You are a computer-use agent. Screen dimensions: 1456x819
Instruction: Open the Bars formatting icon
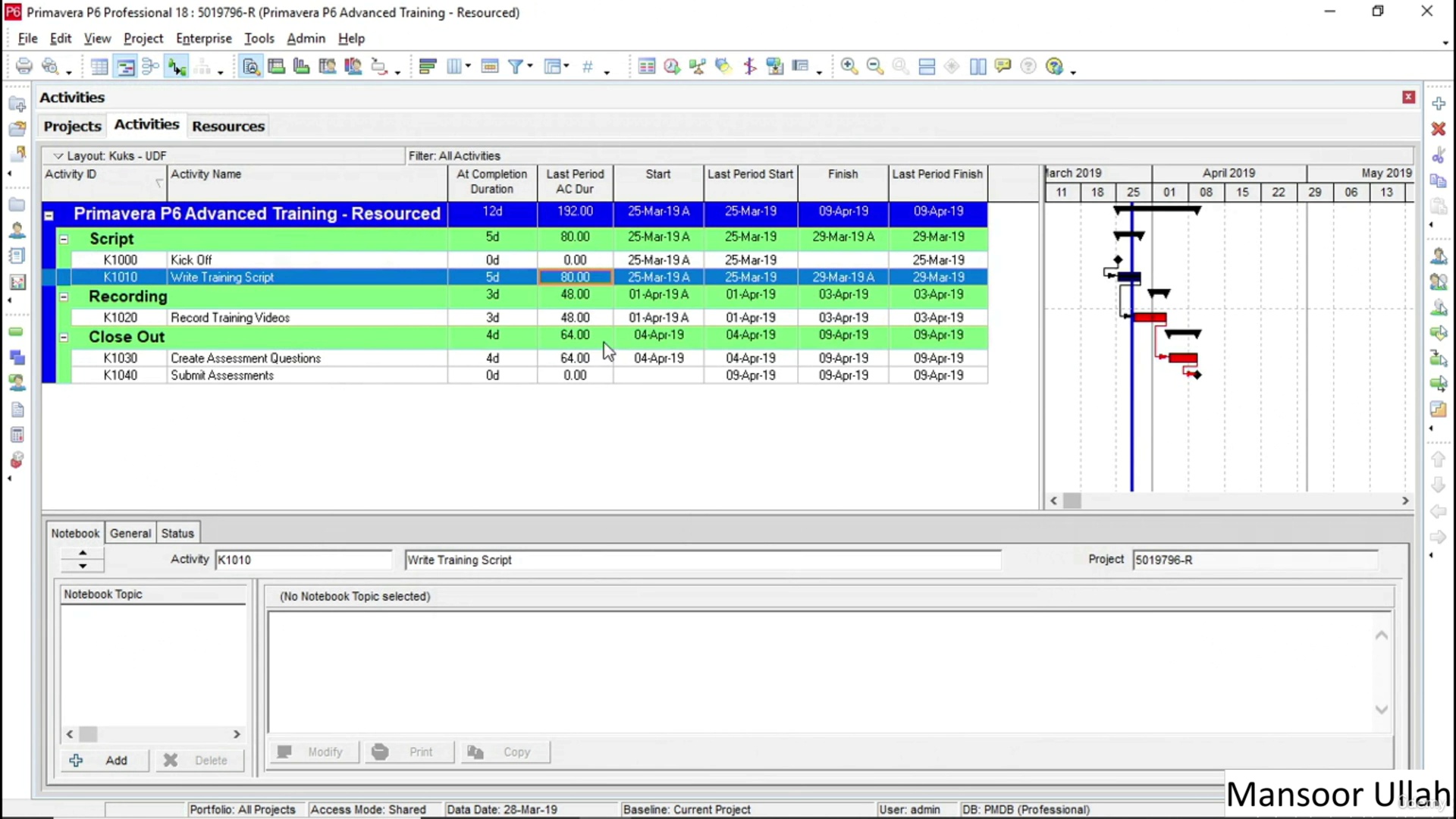pyautogui.click(x=427, y=67)
